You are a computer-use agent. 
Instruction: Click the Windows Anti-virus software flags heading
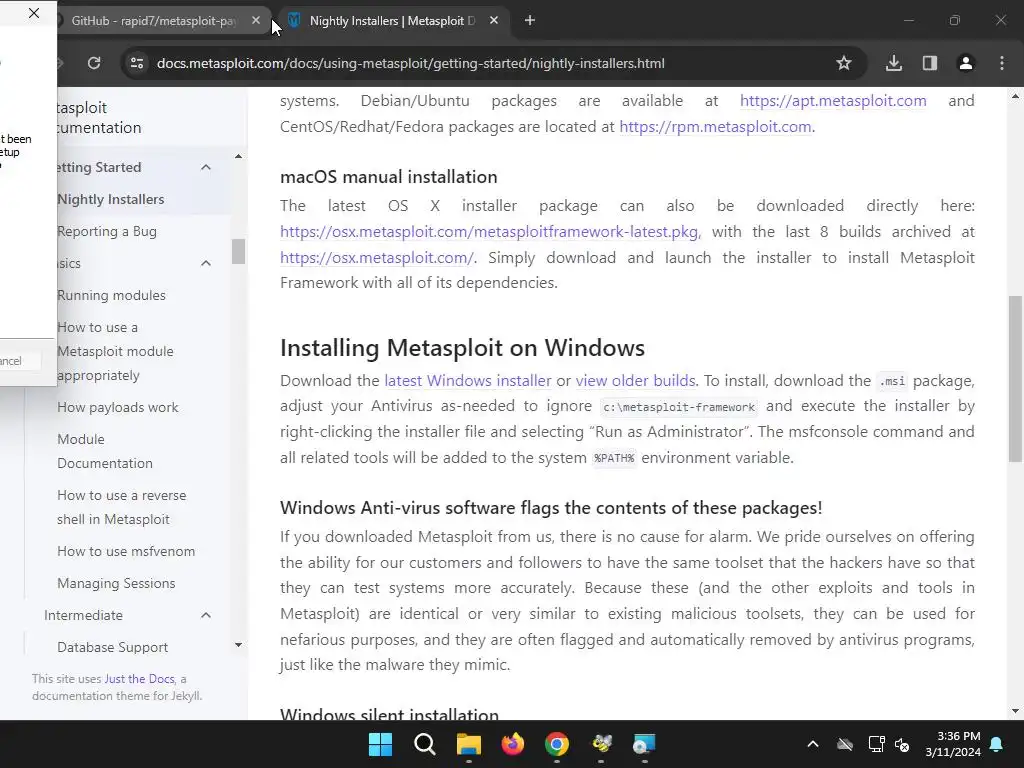[x=551, y=508]
